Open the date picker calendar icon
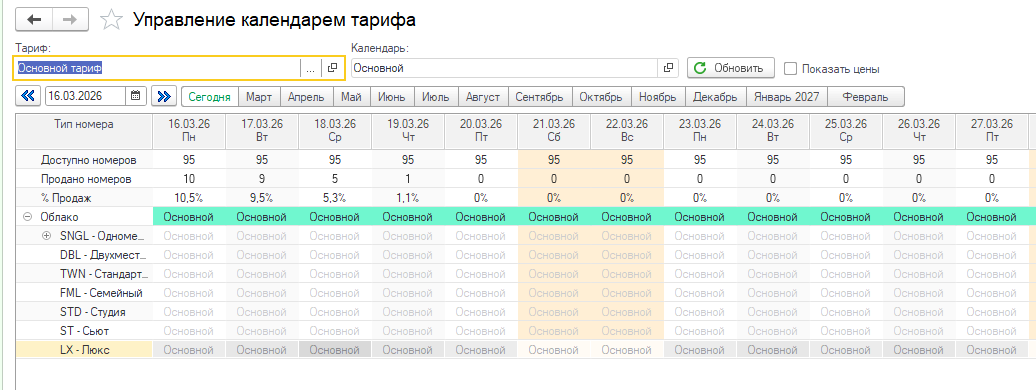1036x390 pixels. (135, 96)
